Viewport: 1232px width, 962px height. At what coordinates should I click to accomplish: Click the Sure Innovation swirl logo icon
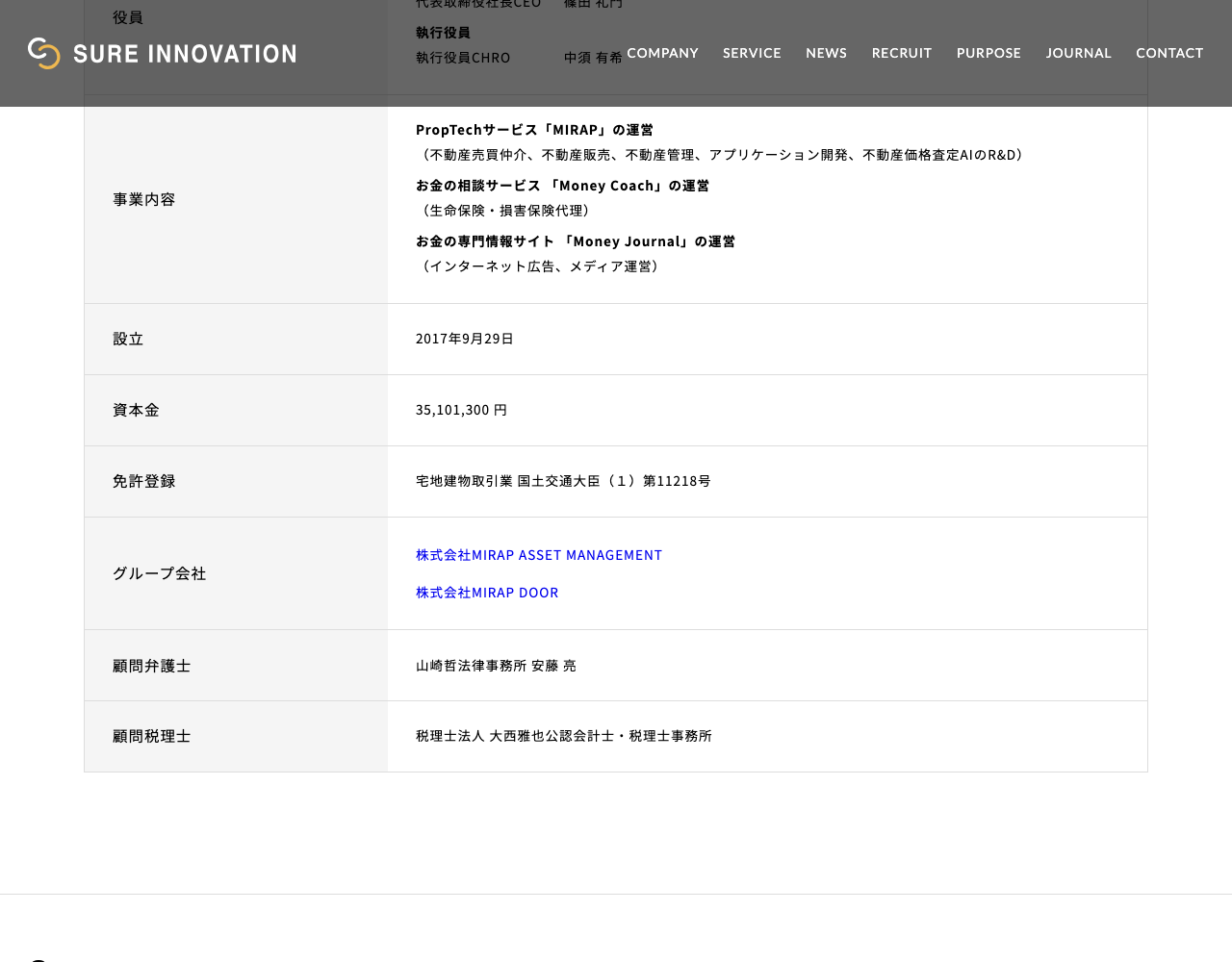(44, 53)
